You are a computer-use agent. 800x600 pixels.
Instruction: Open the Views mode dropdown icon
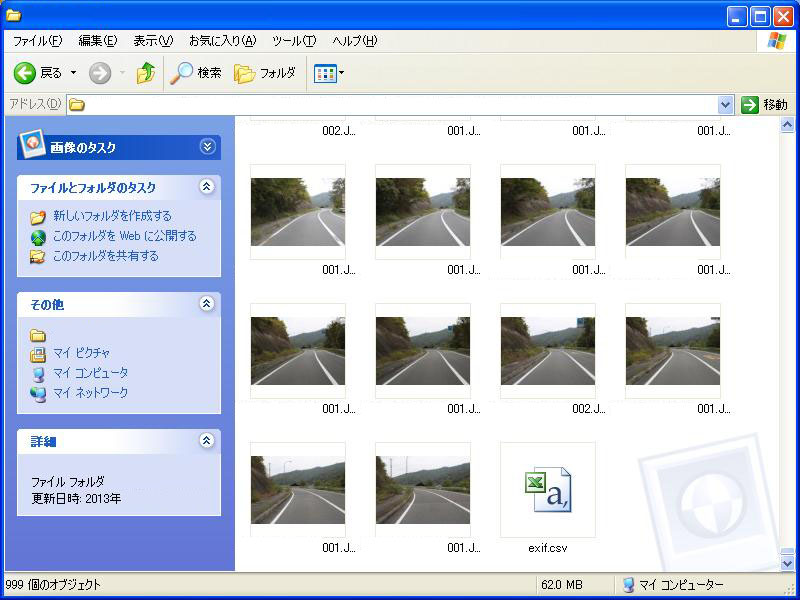(329, 73)
